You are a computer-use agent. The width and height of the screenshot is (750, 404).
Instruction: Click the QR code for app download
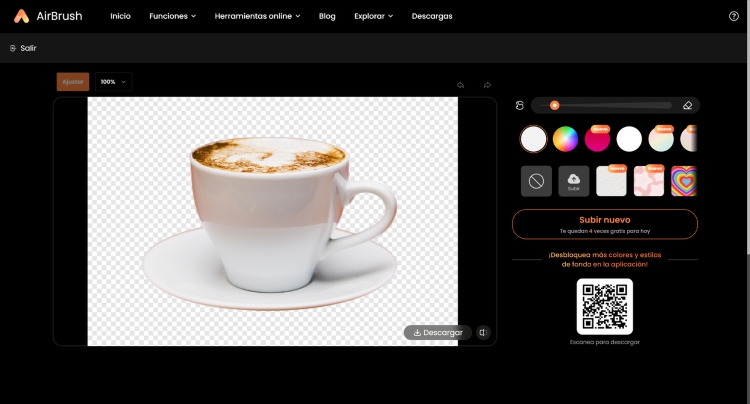(x=605, y=306)
